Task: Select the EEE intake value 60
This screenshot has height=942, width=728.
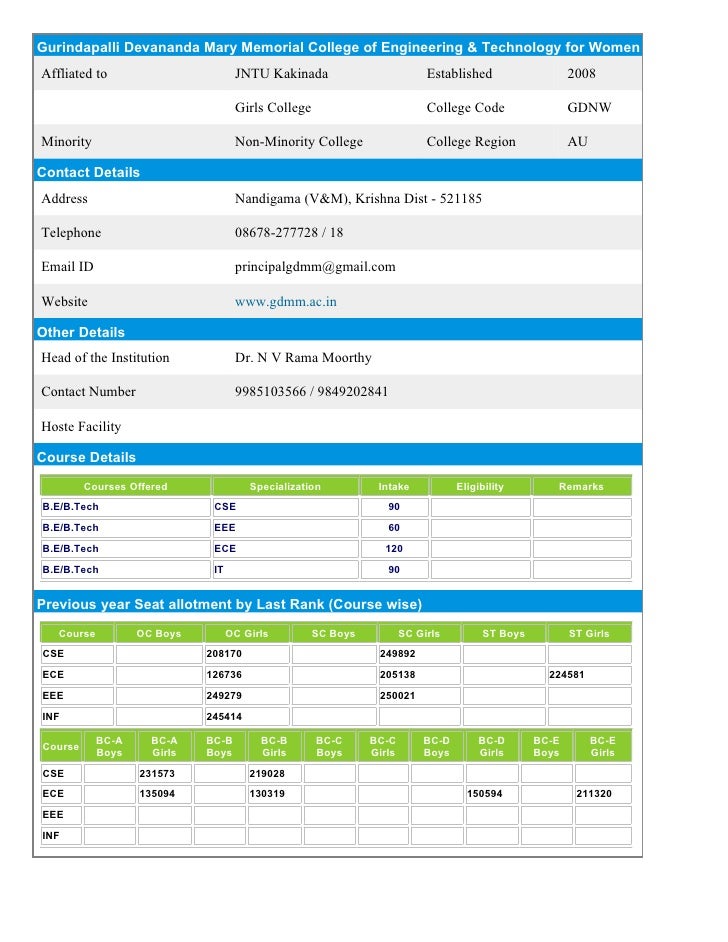Action: (394, 528)
